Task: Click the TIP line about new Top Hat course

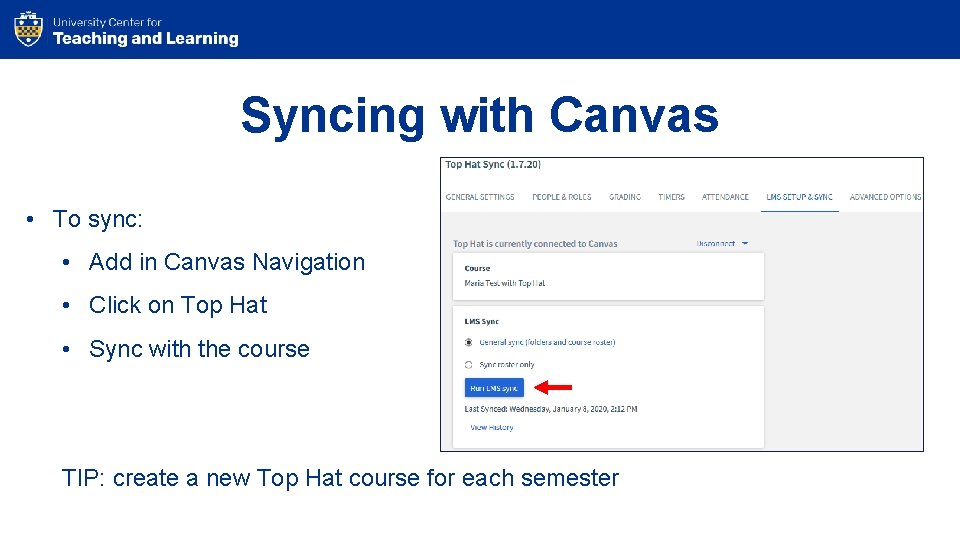Action: [x=340, y=478]
